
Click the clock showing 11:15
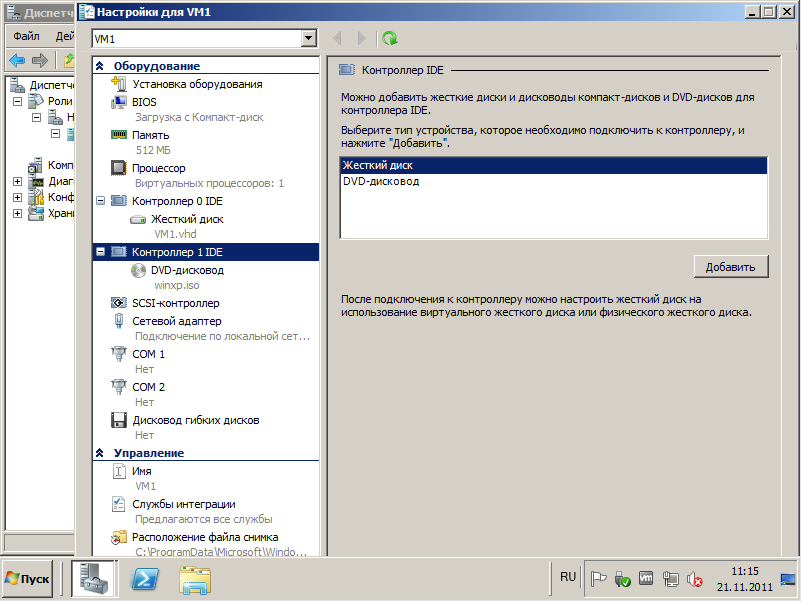pyautogui.click(x=745, y=571)
